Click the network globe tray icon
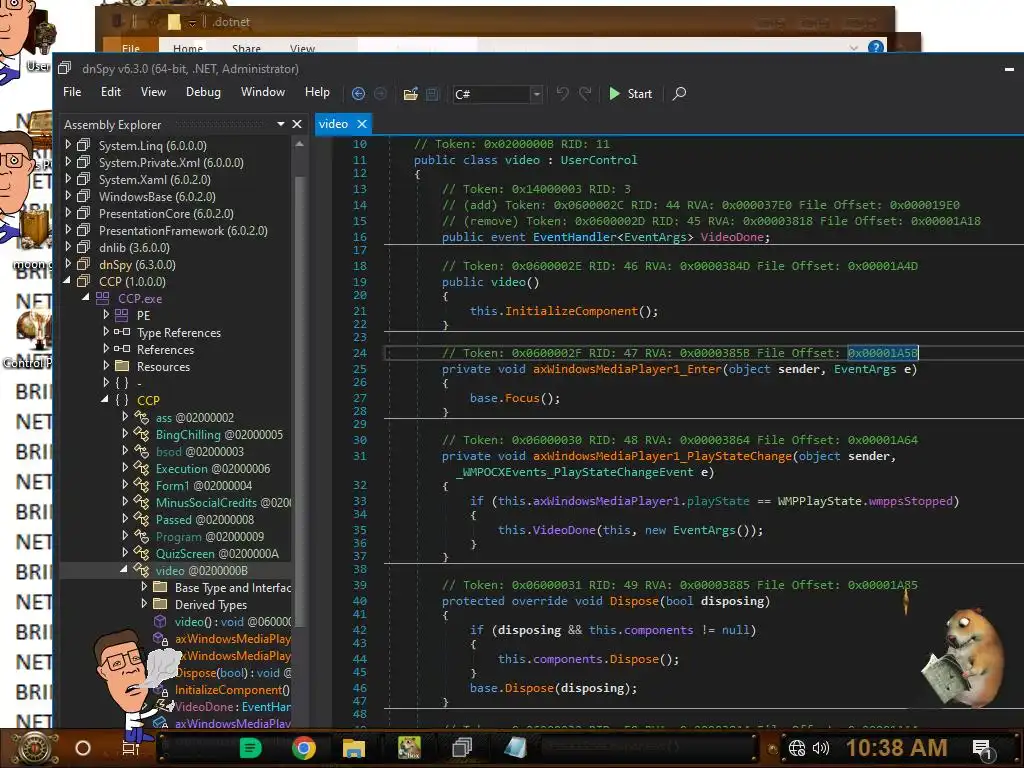 click(x=797, y=748)
